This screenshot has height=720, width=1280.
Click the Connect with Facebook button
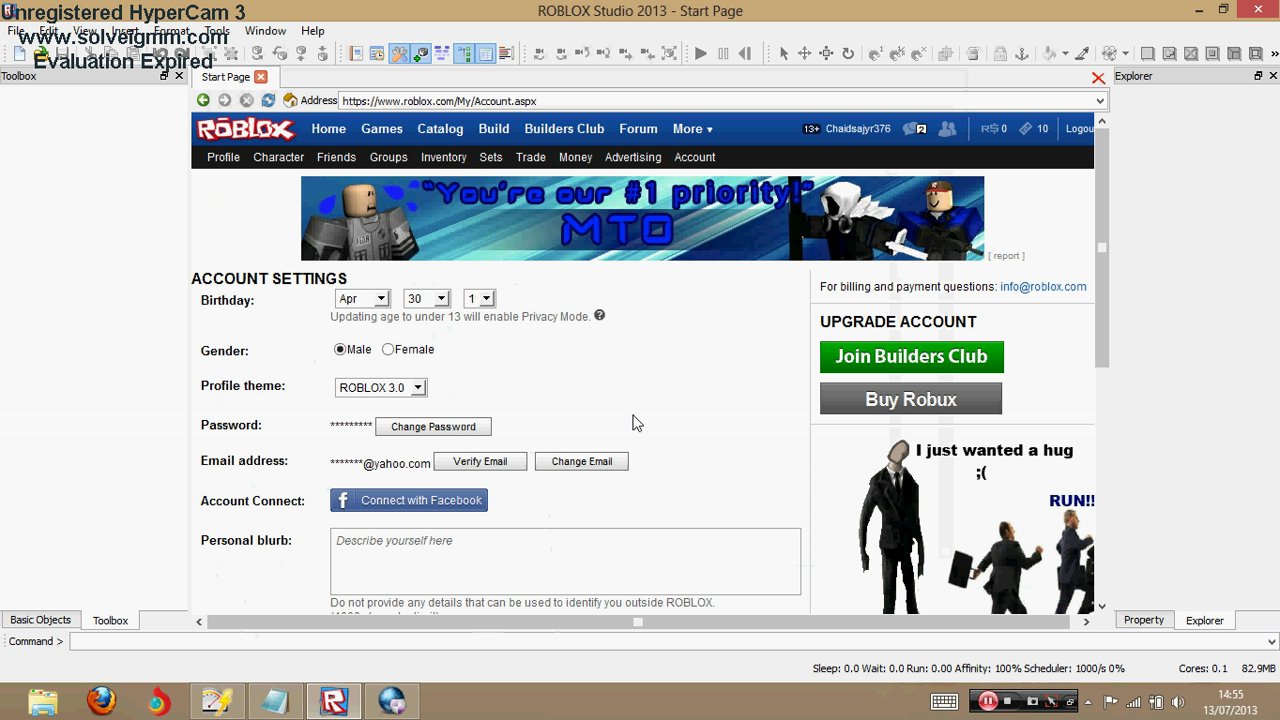pyautogui.click(x=409, y=501)
